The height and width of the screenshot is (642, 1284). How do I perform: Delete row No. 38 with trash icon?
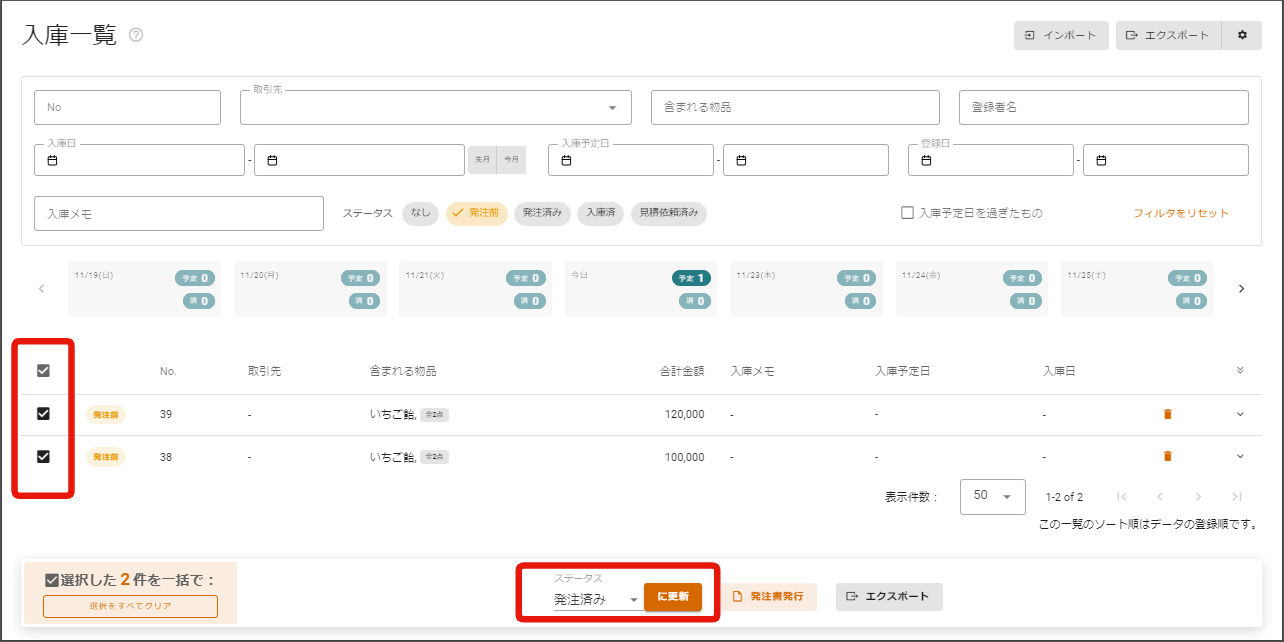[1167, 456]
